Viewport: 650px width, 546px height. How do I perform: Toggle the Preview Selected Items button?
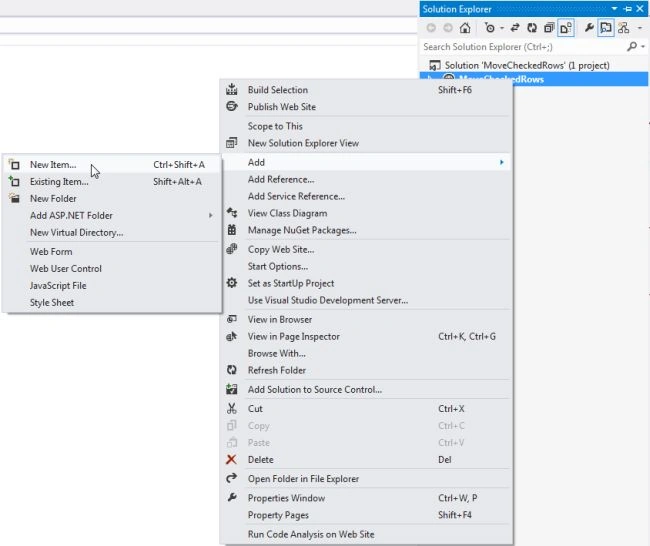point(606,28)
